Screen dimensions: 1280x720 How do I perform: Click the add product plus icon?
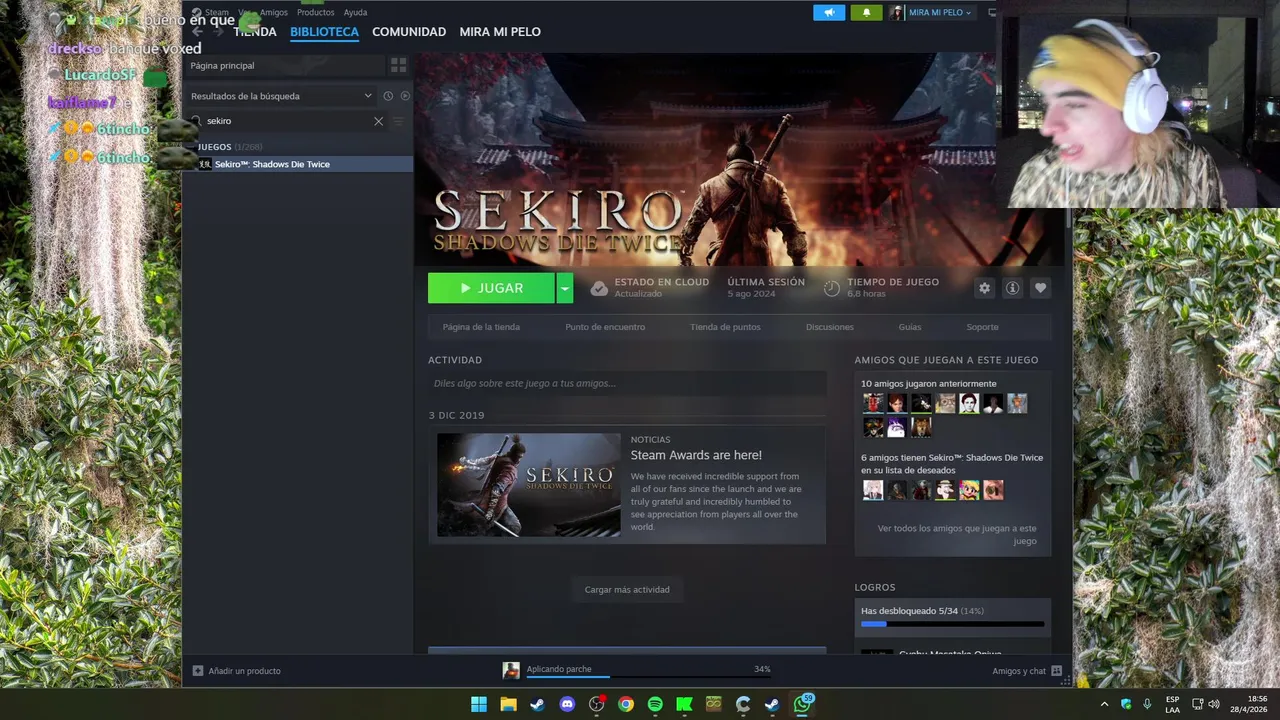click(x=198, y=671)
